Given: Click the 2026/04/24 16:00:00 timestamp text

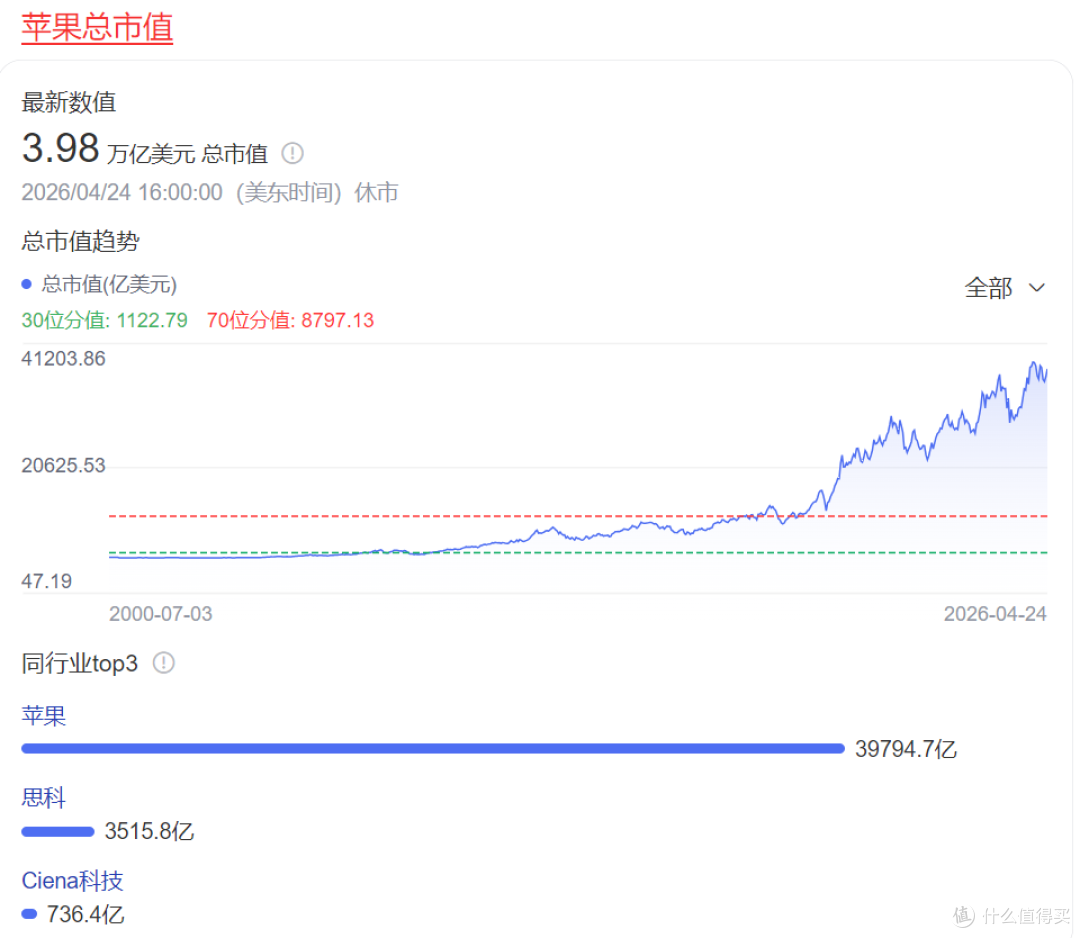Looking at the screenshot, I should click(122, 192).
